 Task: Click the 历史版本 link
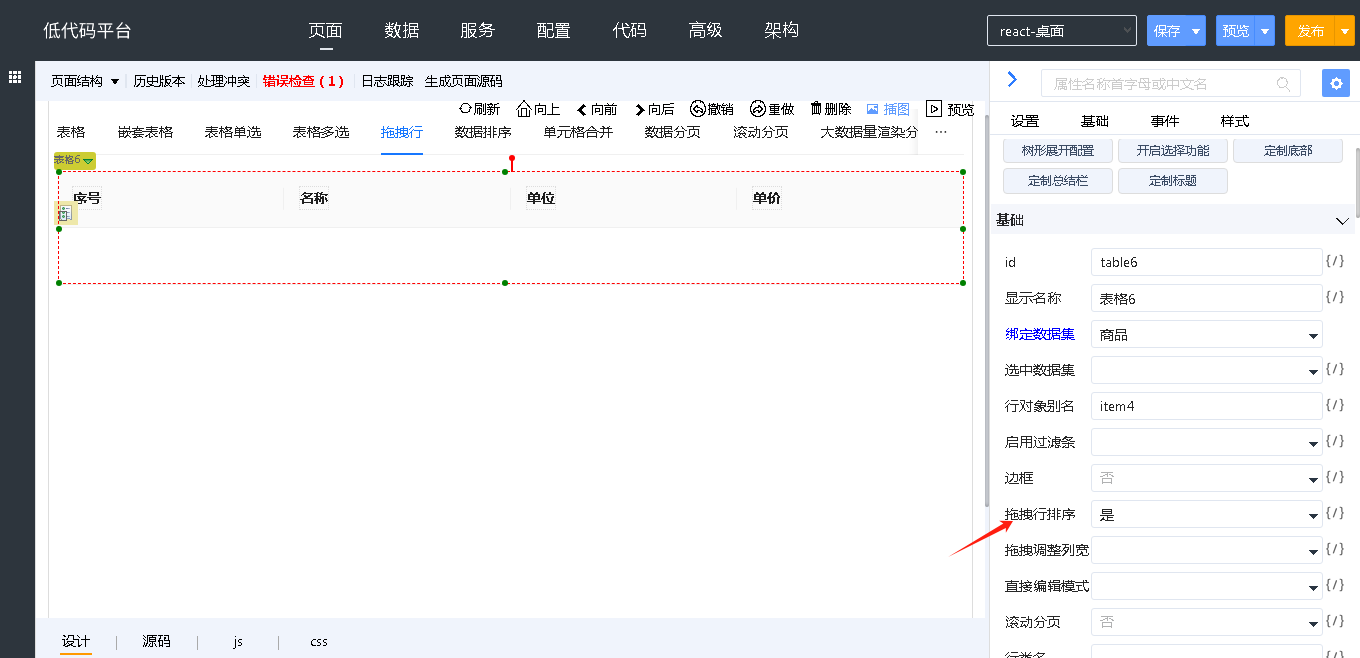click(160, 81)
